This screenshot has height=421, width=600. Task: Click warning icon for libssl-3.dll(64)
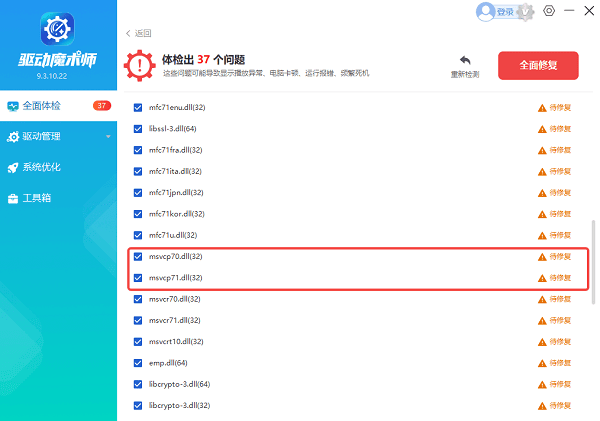coord(542,129)
